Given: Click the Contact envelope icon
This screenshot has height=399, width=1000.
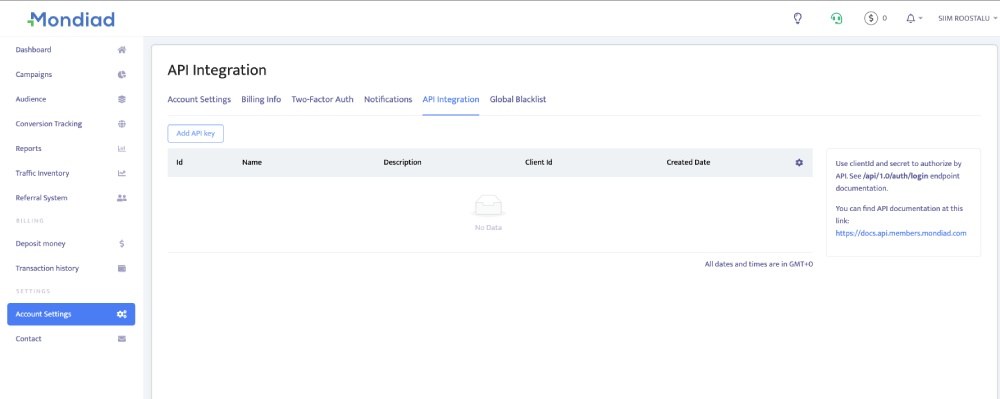Looking at the screenshot, I should coord(122,339).
